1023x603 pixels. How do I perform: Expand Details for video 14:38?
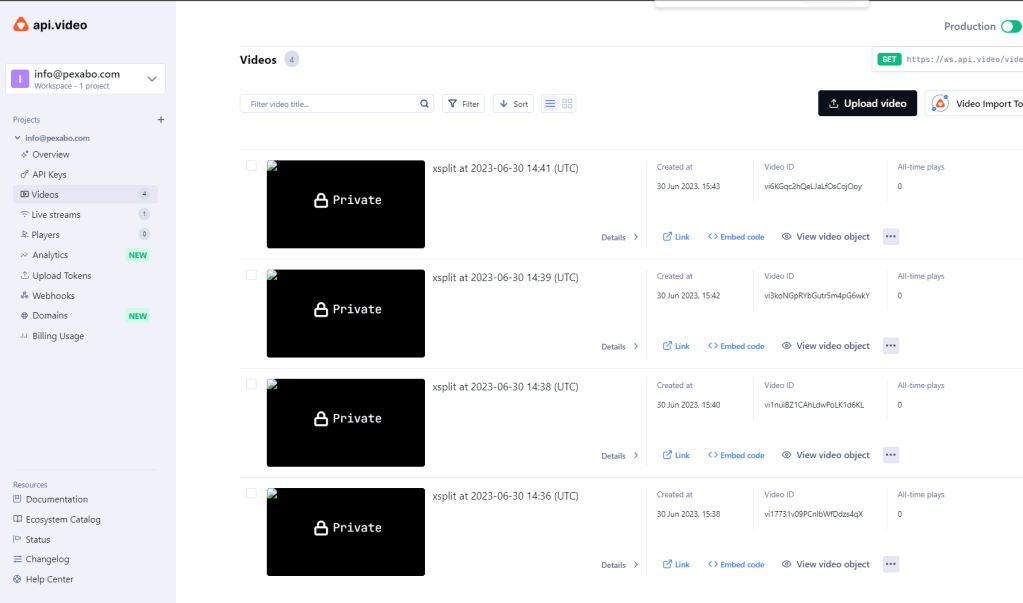coord(620,456)
